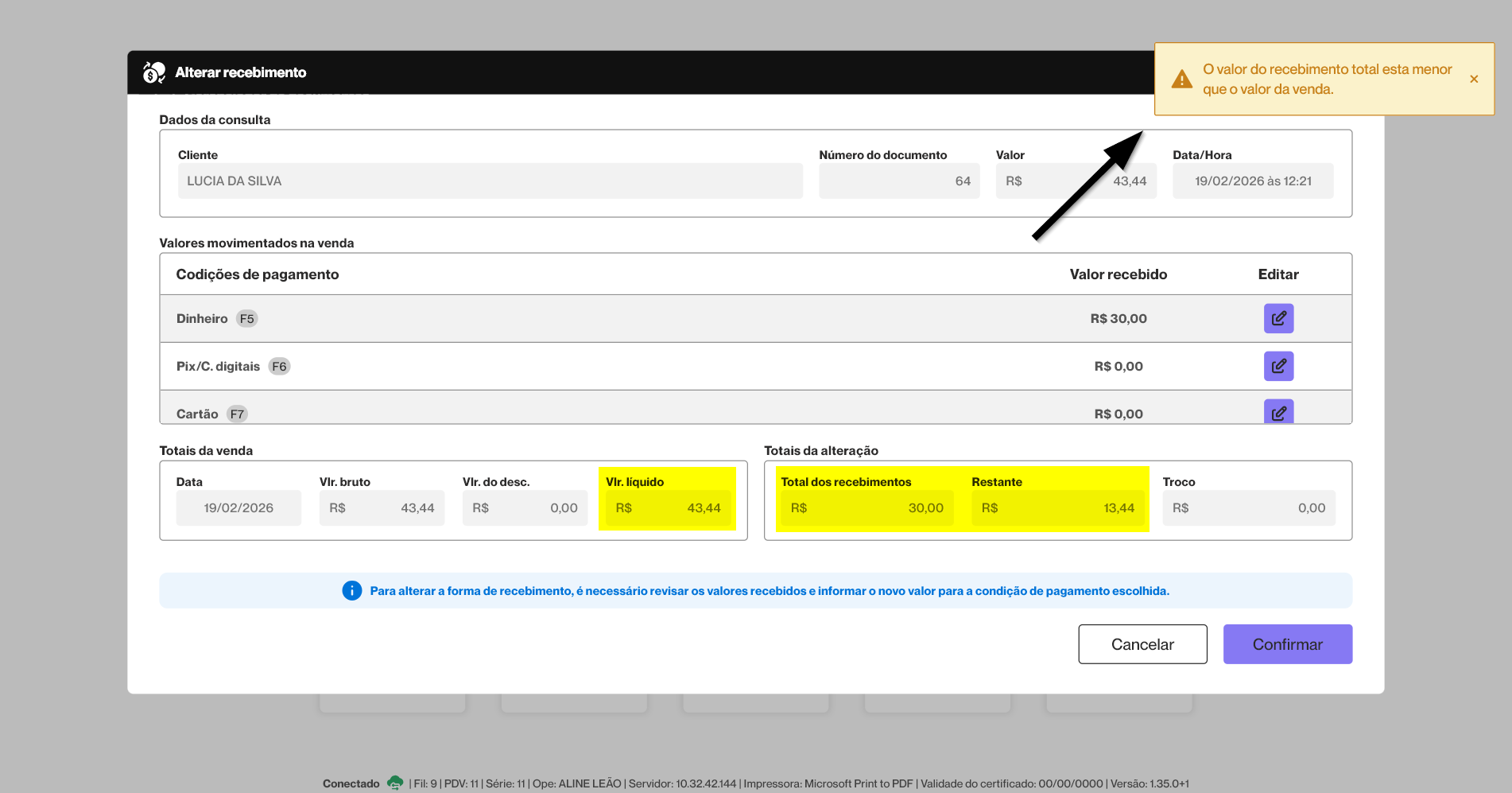Click the money bag icon in header
Viewport: 1512px width, 793px height.
[153, 72]
